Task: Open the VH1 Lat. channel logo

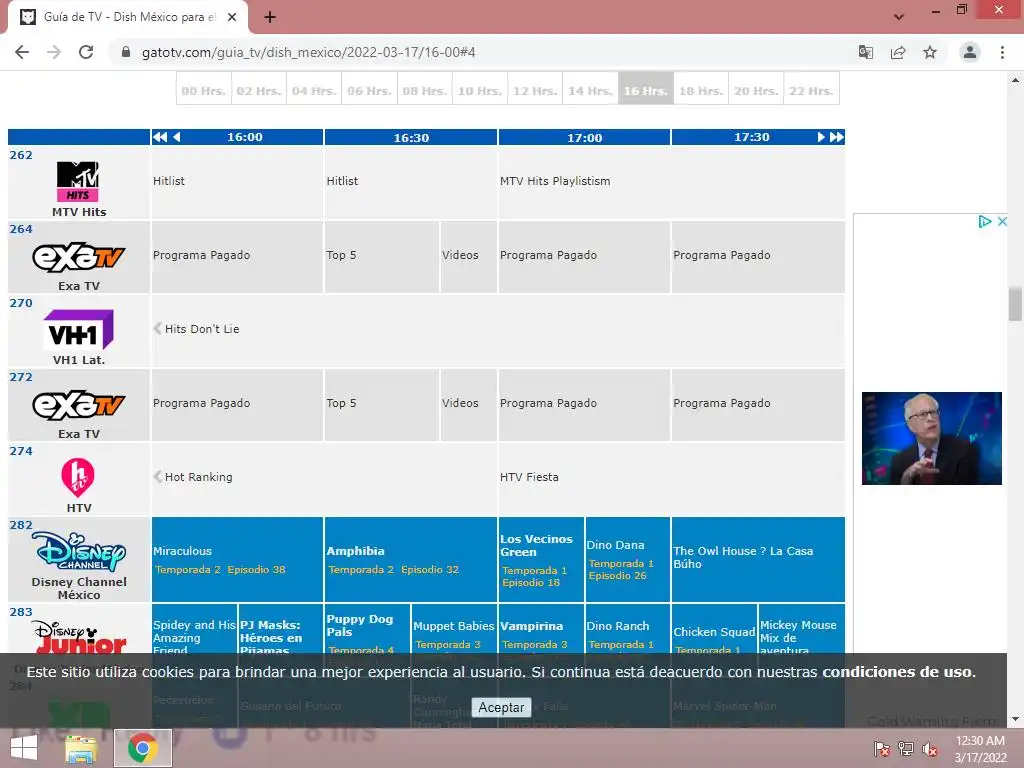Action: [x=78, y=330]
